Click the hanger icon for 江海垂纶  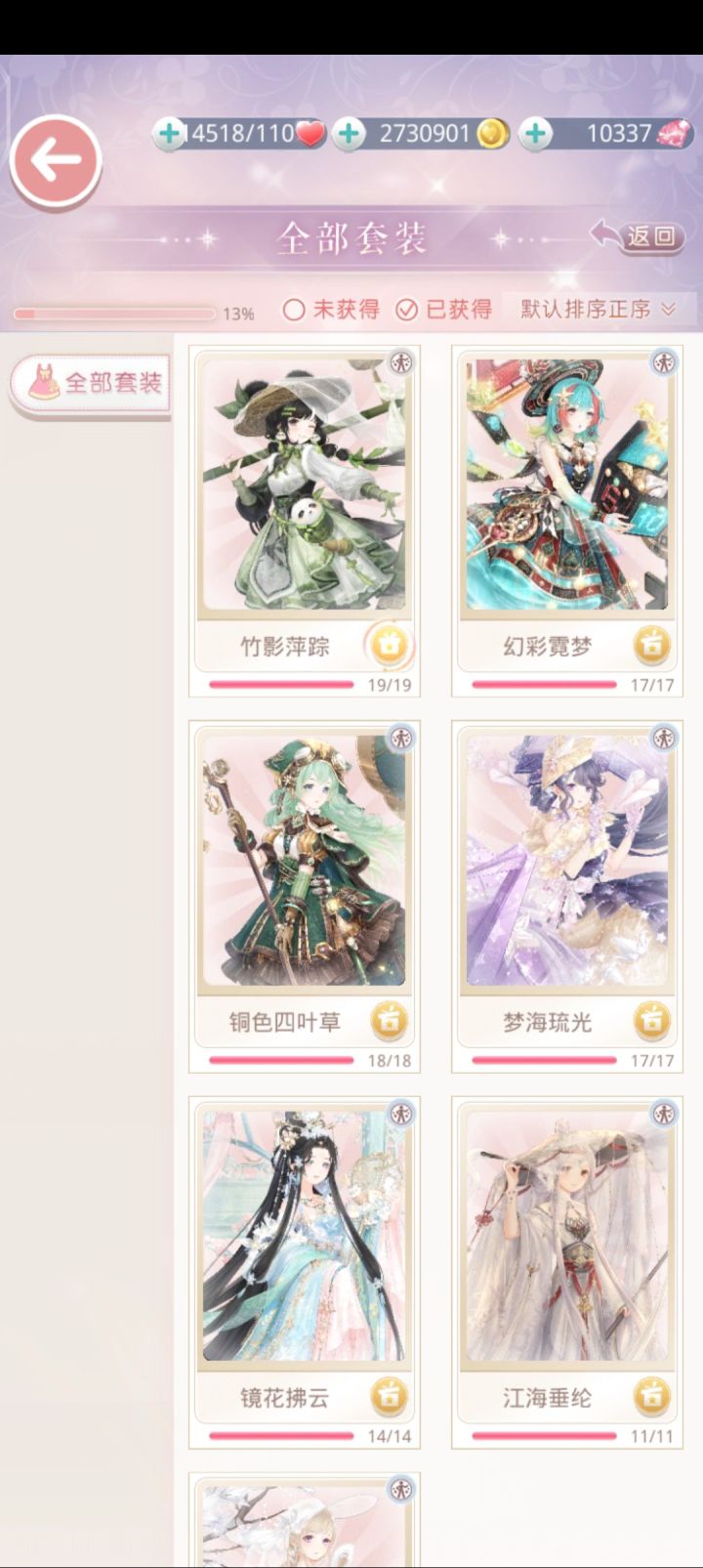tap(652, 1397)
